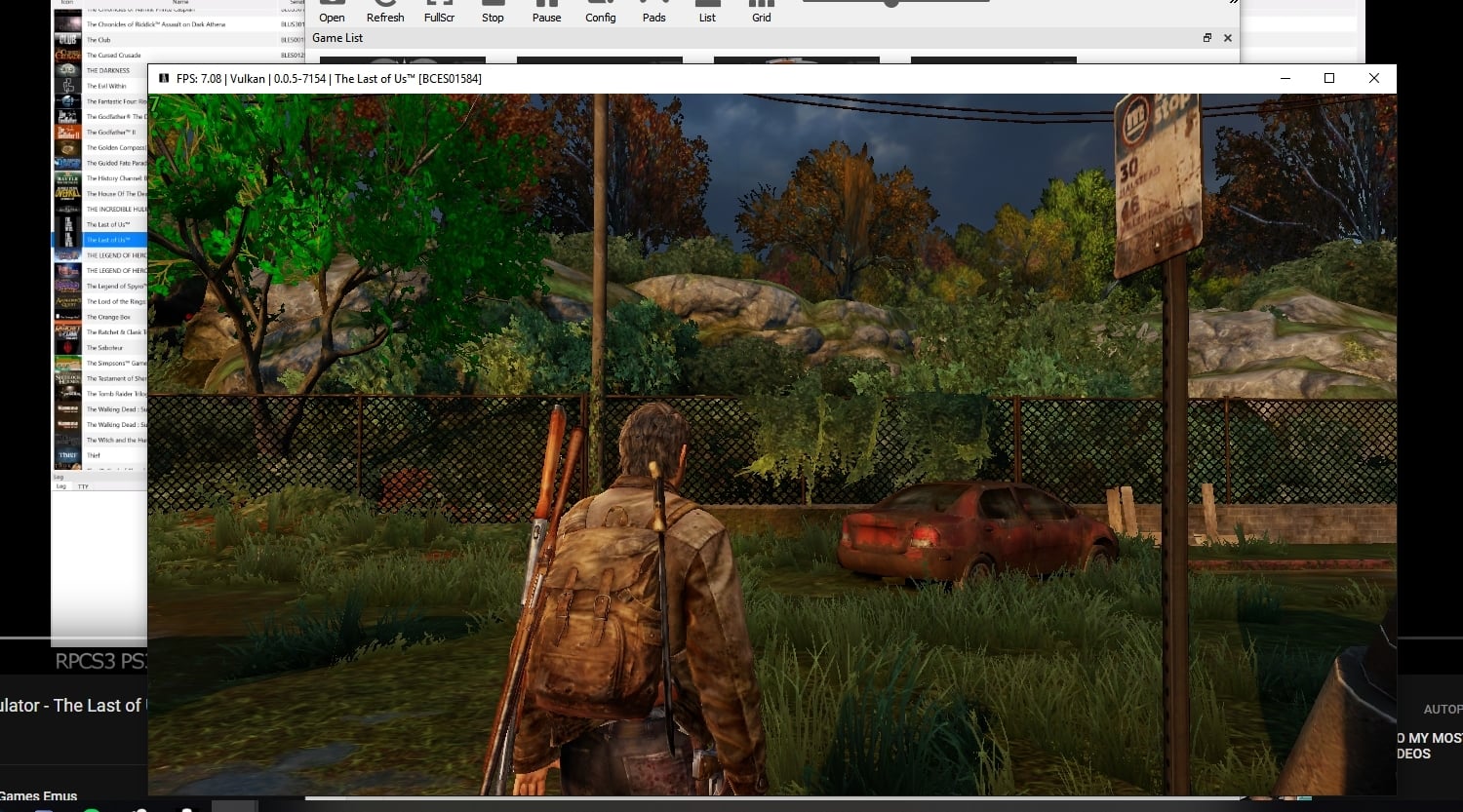Image resolution: width=1463 pixels, height=812 pixels.
Task: Select THE DARKNESS in the game list
Action: click(99, 70)
